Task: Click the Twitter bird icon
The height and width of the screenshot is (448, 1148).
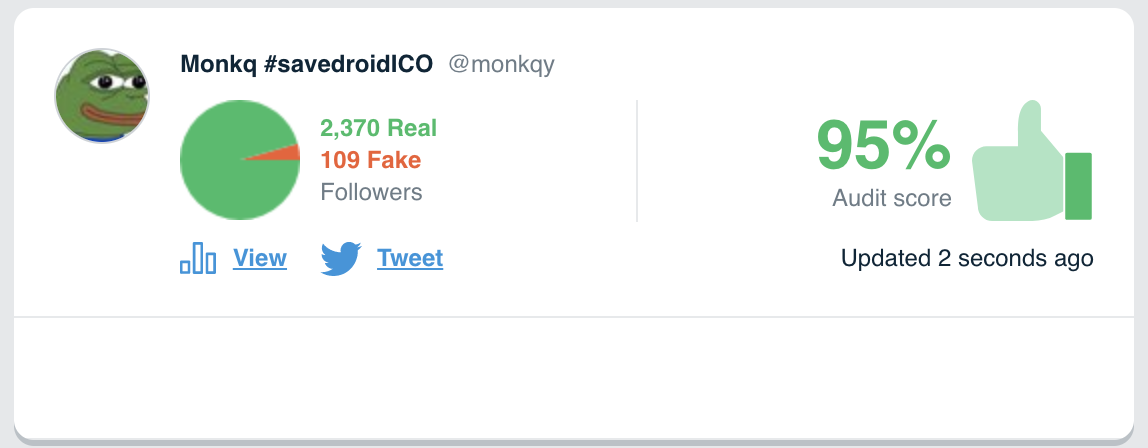Action: 341,258
